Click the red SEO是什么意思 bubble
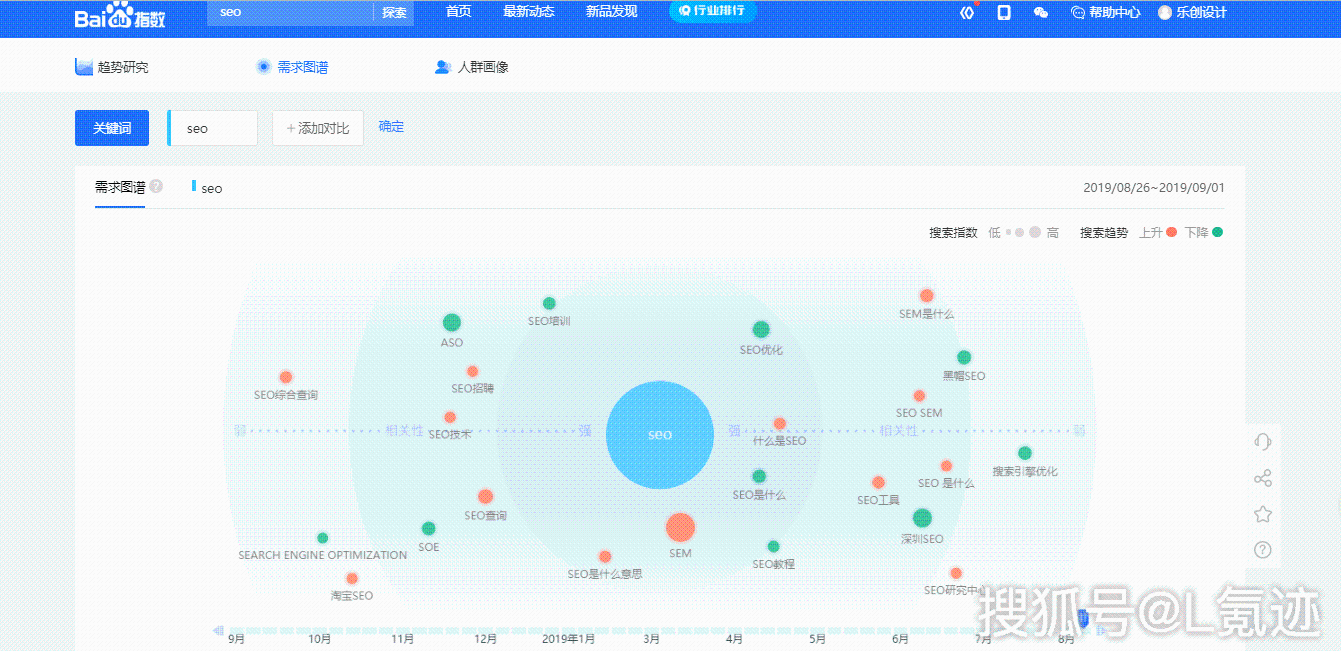1341x651 pixels. click(x=605, y=556)
